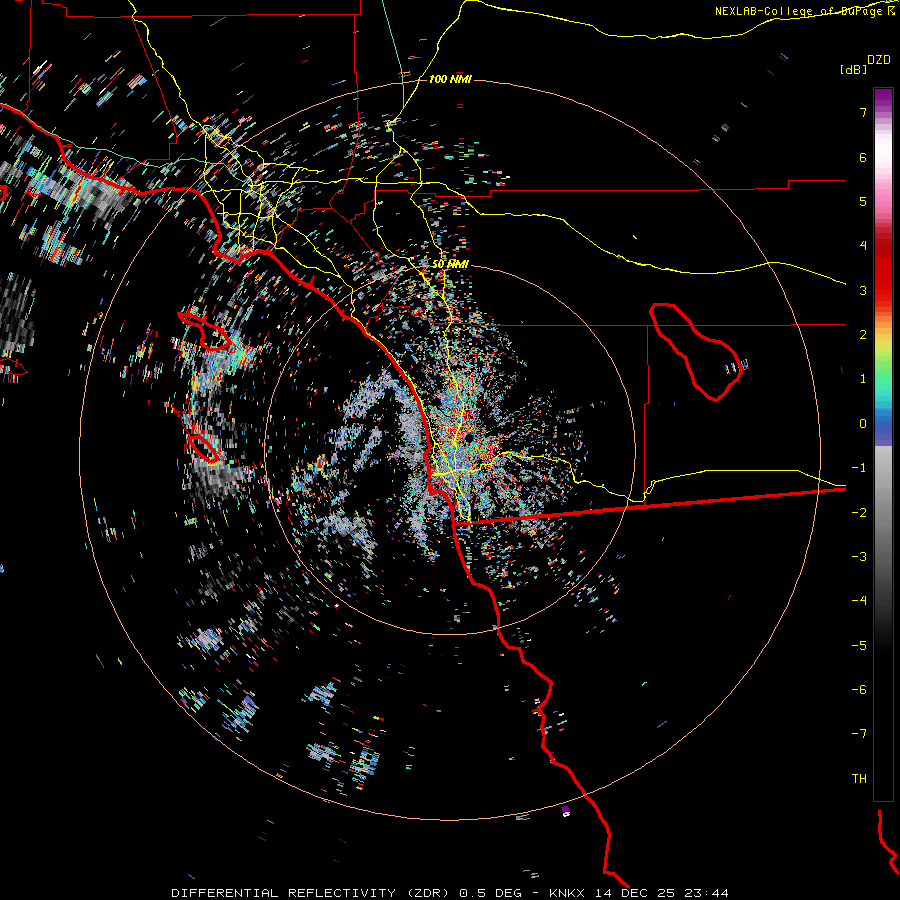Click the '0.5 DEG' elevation text

click(490, 893)
